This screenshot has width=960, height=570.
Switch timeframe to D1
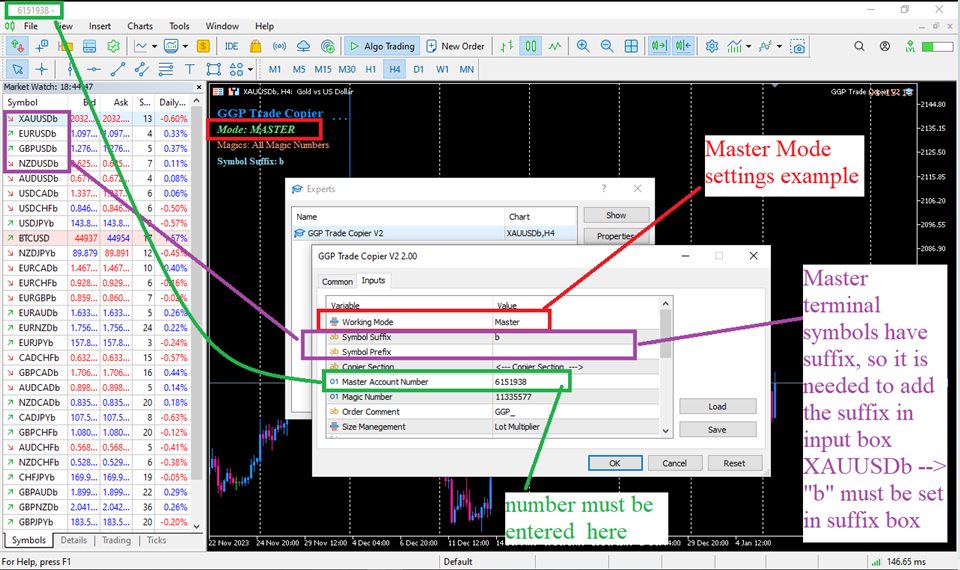[x=418, y=69]
